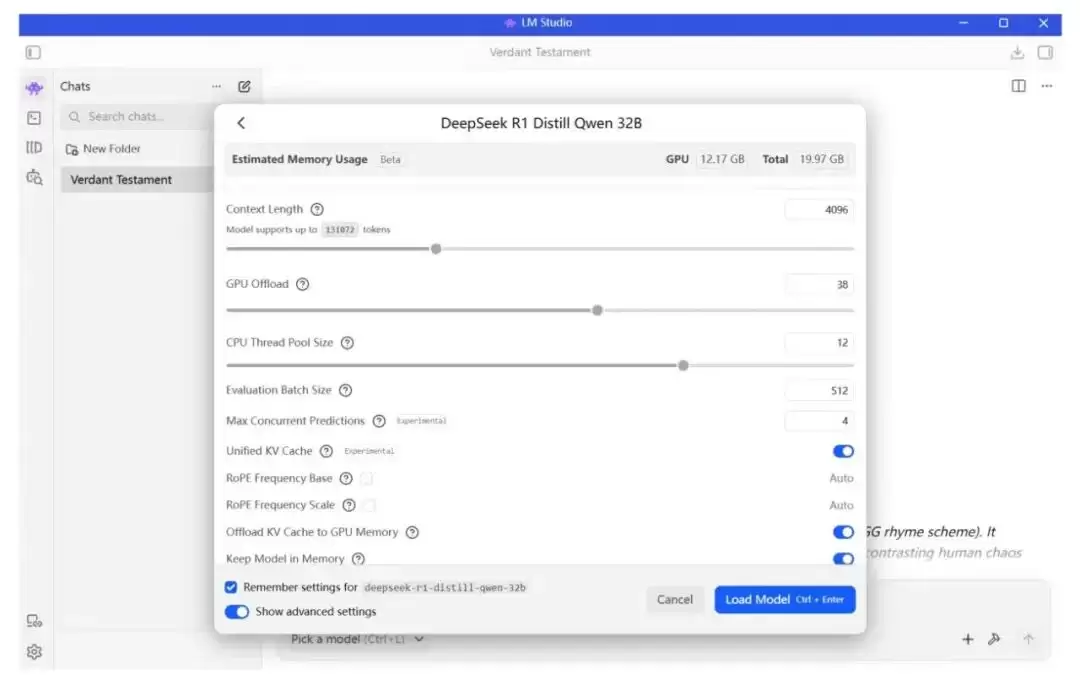This screenshot has width=1080, height=696.
Task: Show help for Evaluation Batch Size
Action: [x=346, y=390]
